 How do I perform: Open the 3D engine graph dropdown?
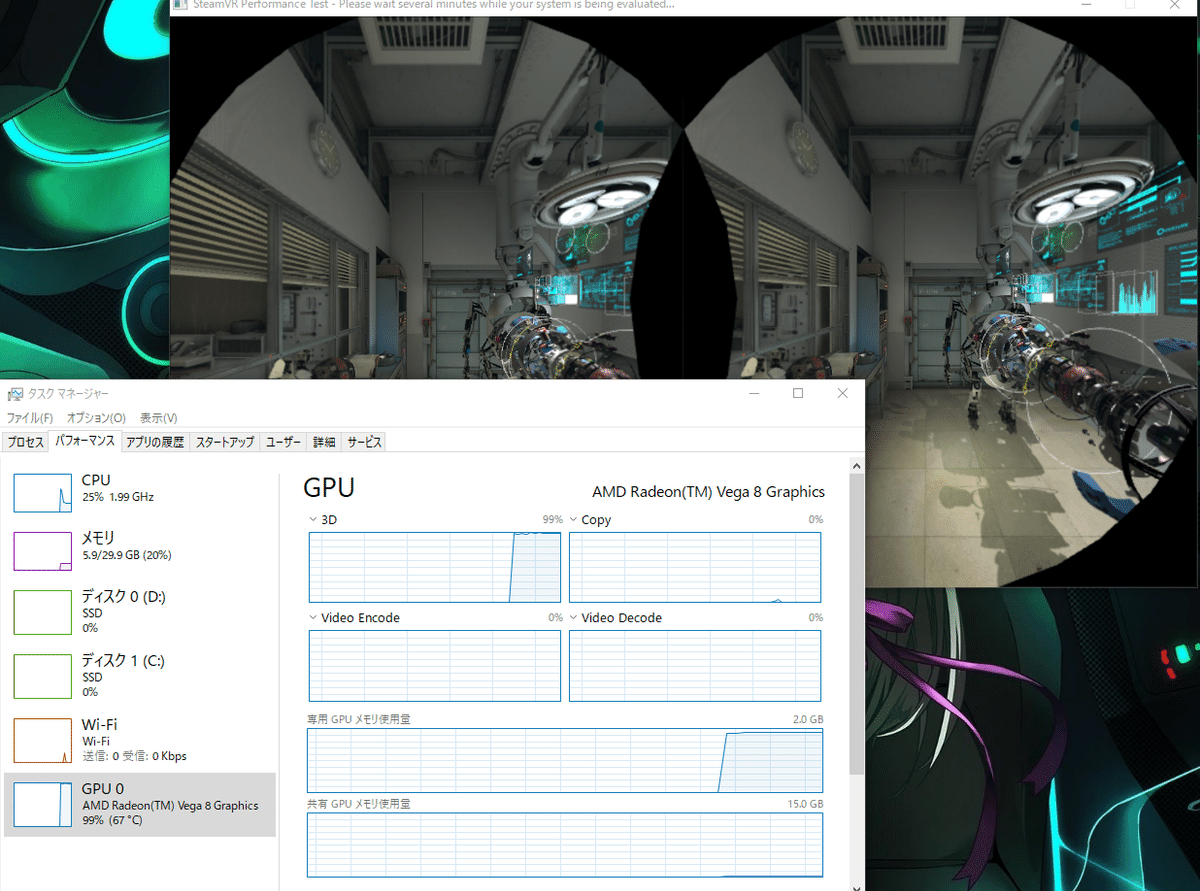click(314, 519)
